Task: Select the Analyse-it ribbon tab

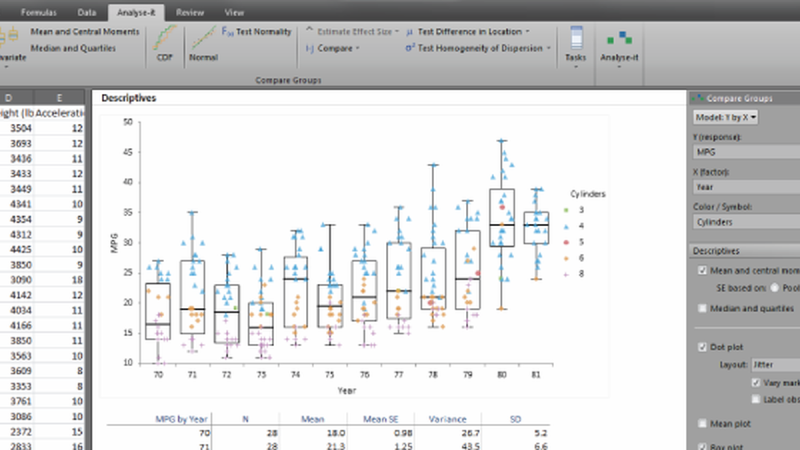Action: [136, 12]
